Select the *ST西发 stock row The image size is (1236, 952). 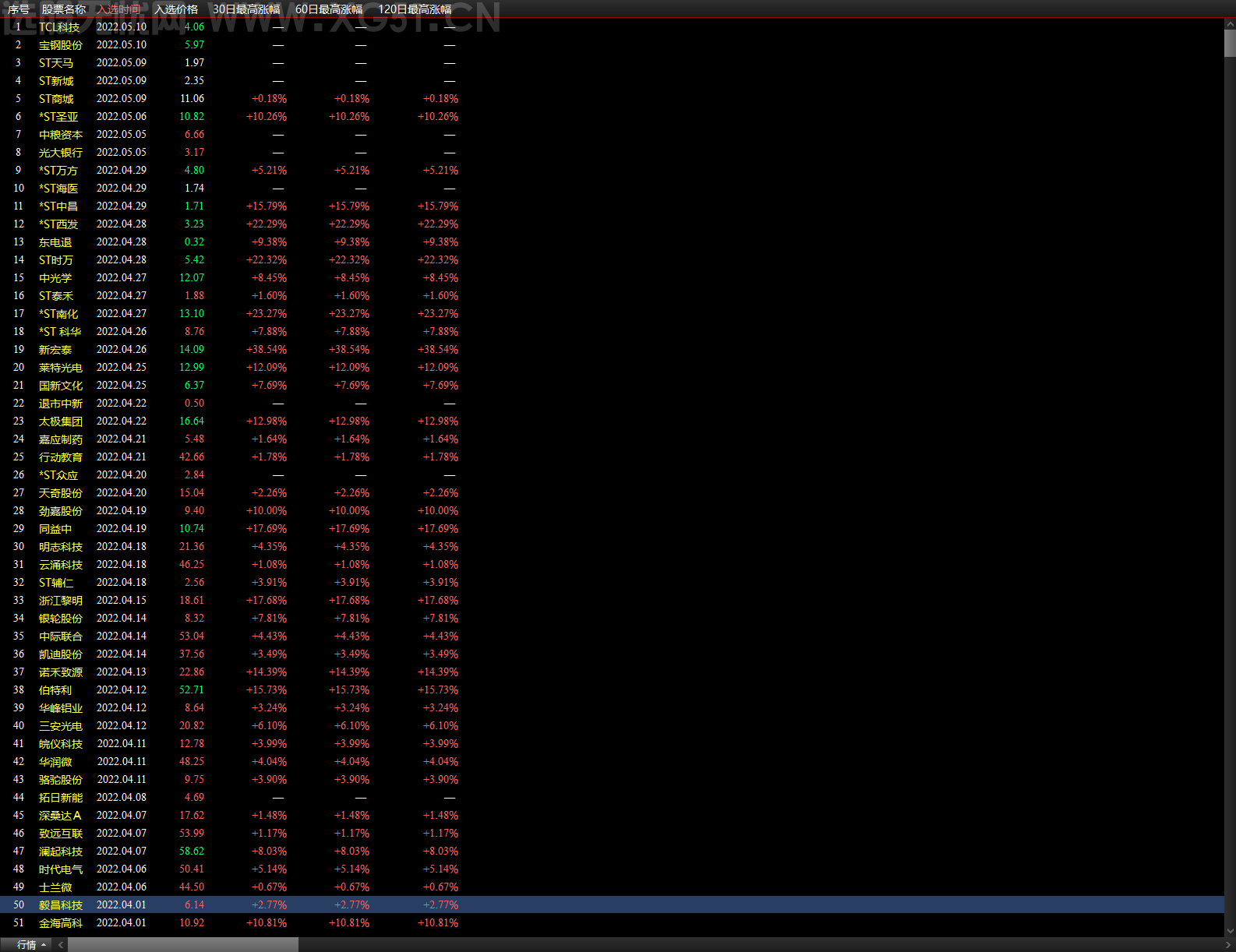(612, 224)
